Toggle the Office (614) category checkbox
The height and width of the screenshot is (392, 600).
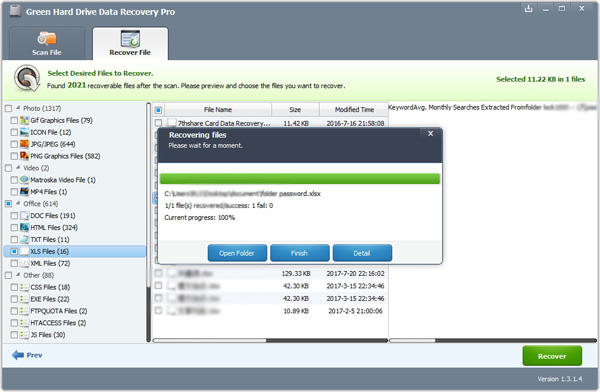click(8, 204)
